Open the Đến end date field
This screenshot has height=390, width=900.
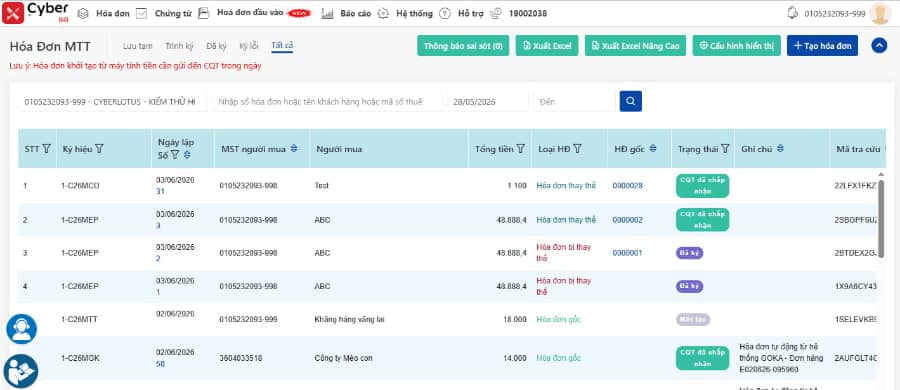pos(574,102)
